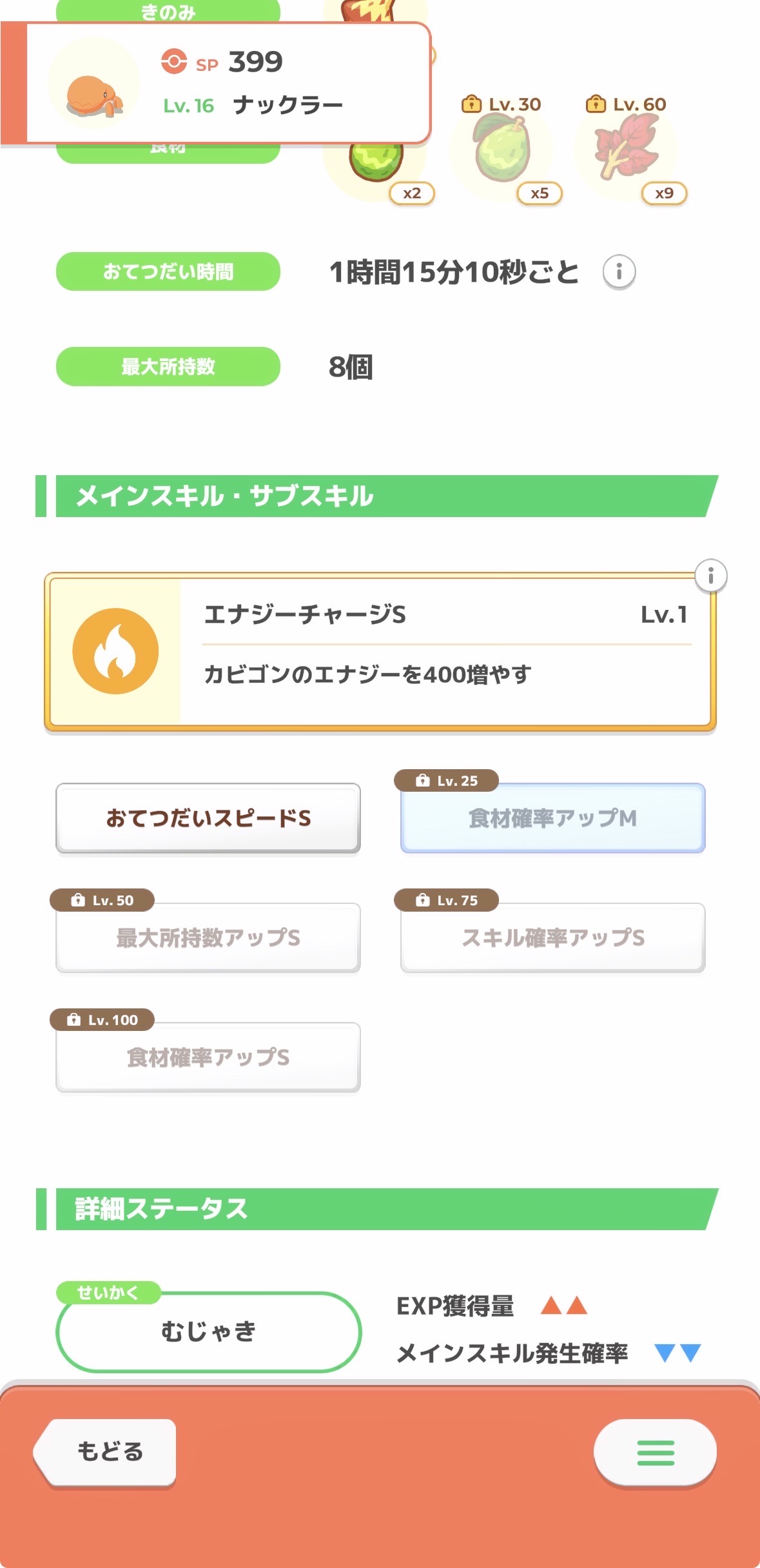Tap the むじゃき nature box

(x=208, y=1331)
